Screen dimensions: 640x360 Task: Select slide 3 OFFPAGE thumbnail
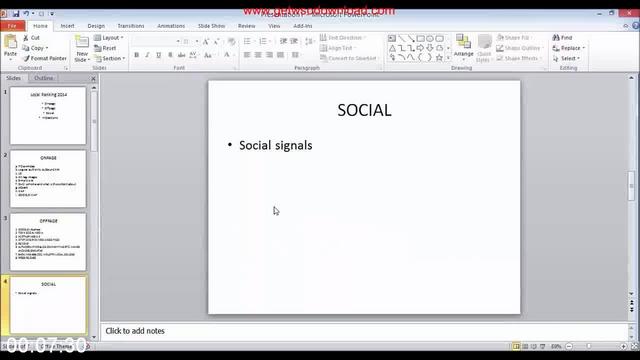tap(48, 242)
